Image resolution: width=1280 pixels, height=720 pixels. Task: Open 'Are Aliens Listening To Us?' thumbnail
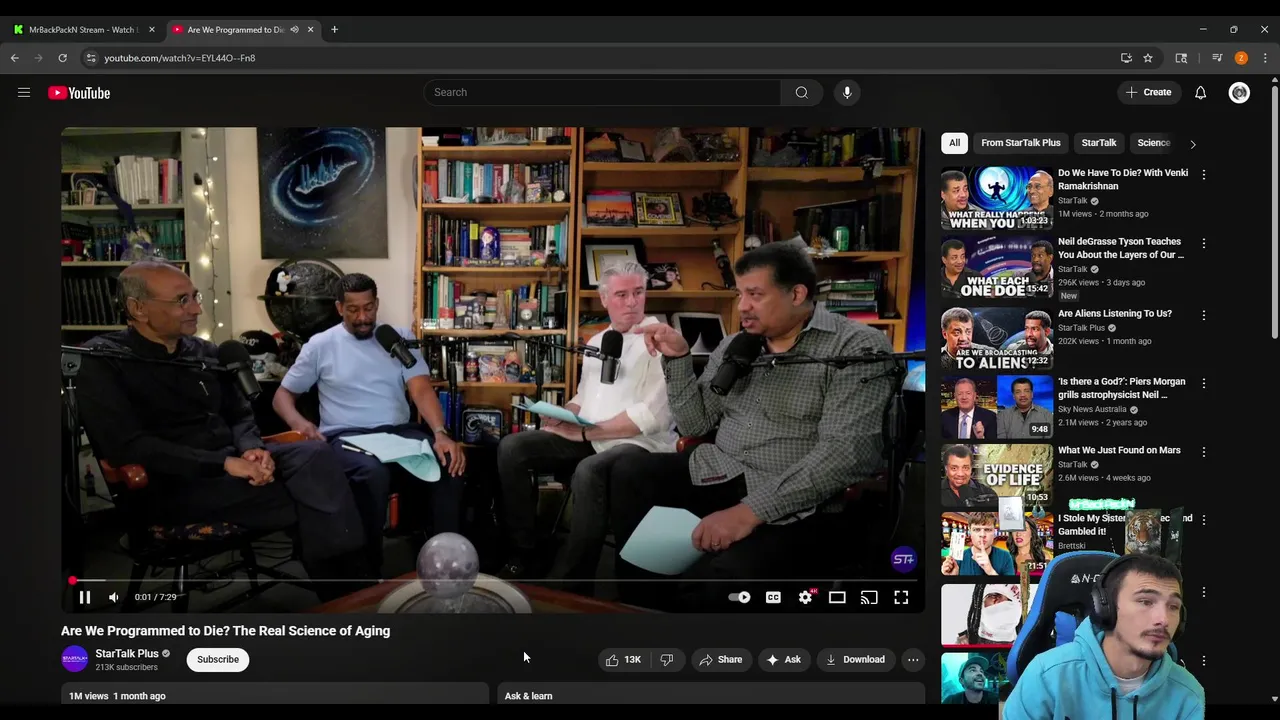pos(997,339)
